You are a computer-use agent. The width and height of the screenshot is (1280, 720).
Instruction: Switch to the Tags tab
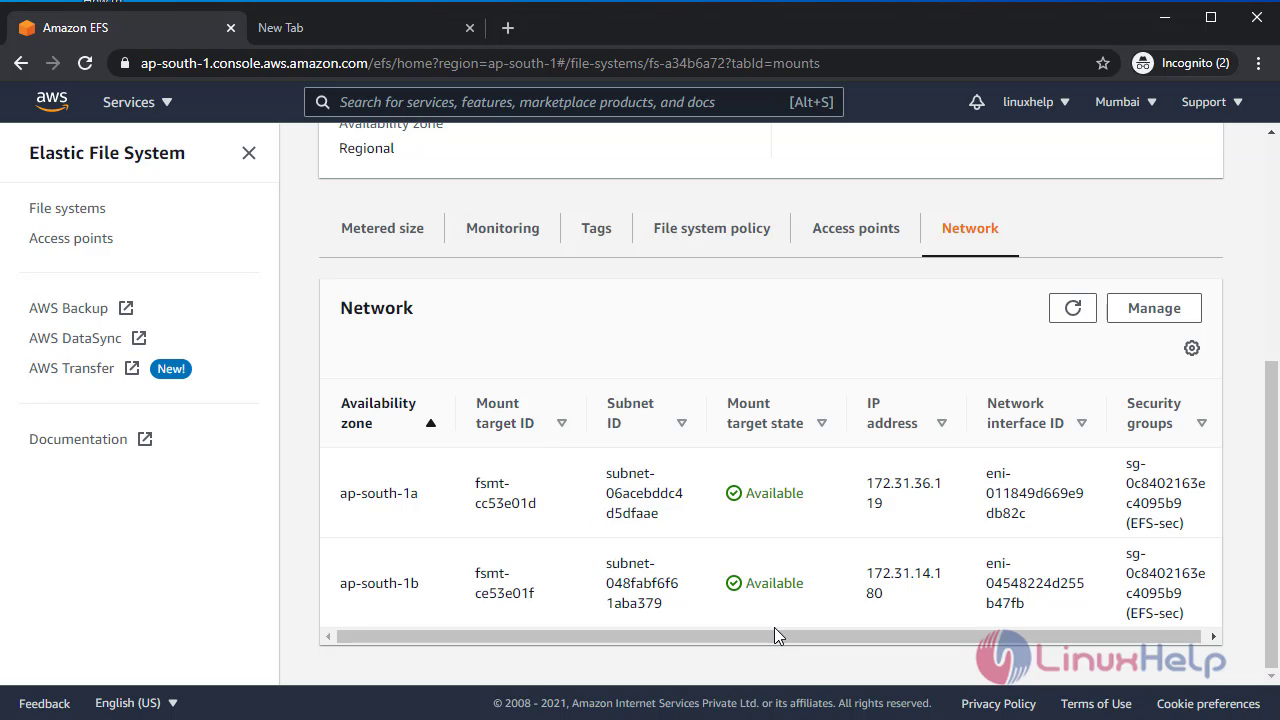[596, 228]
